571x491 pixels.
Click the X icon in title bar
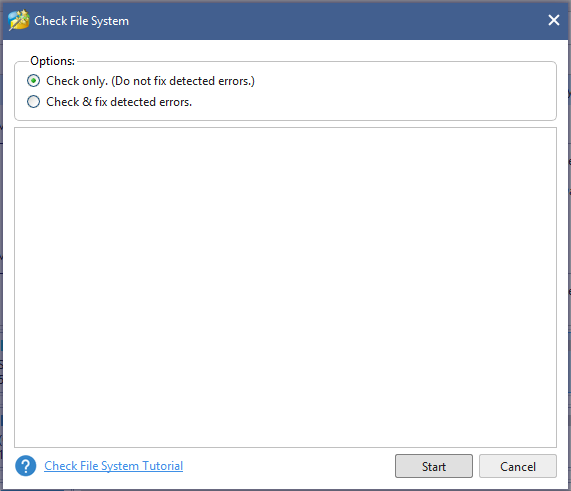(x=554, y=20)
